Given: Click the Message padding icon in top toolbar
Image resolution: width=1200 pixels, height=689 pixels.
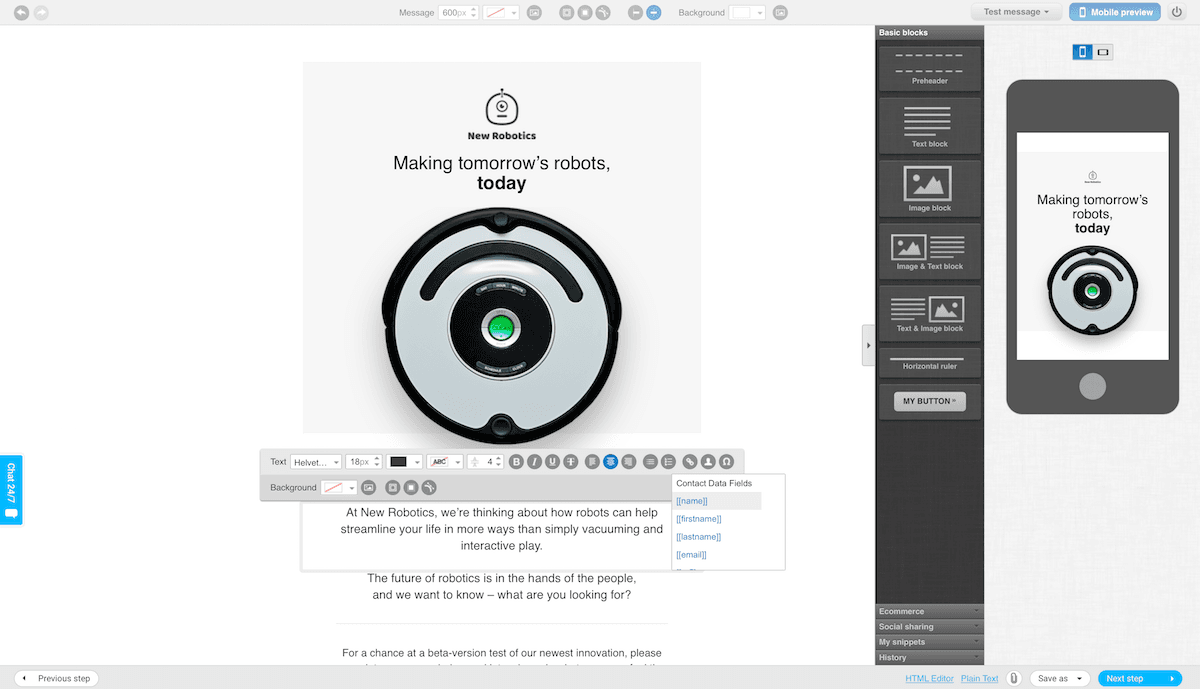Looking at the screenshot, I should click(x=567, y=13).
